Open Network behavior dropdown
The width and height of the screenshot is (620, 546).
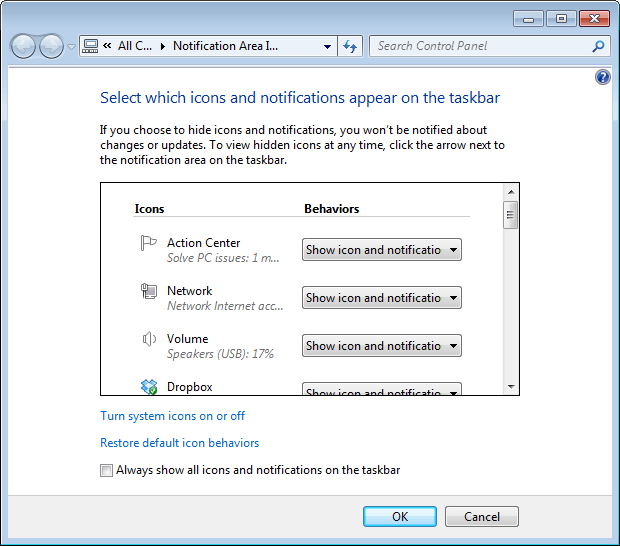(382, 298)
